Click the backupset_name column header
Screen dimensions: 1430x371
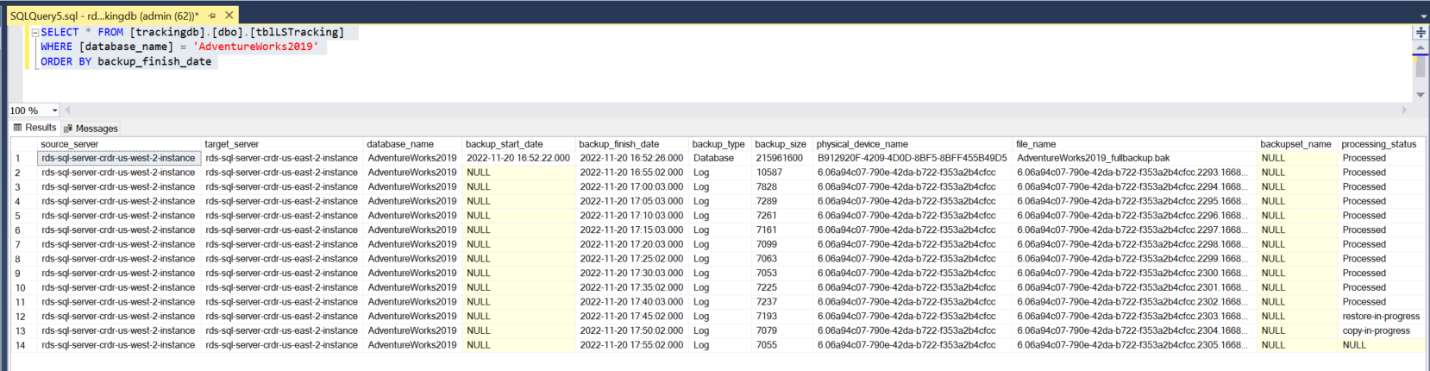[x=1298, y=144]
